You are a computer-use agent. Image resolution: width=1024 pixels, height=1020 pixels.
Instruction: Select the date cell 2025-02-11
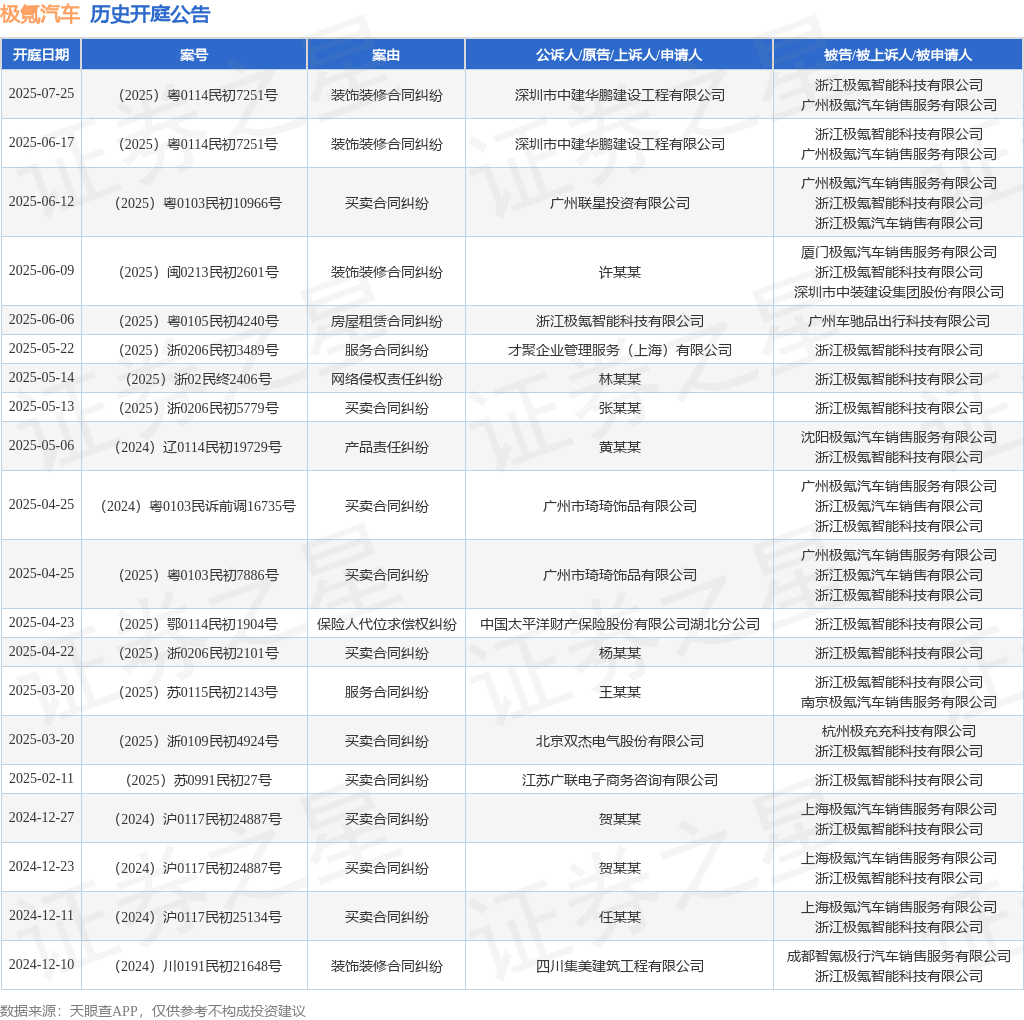pos(41,778)
